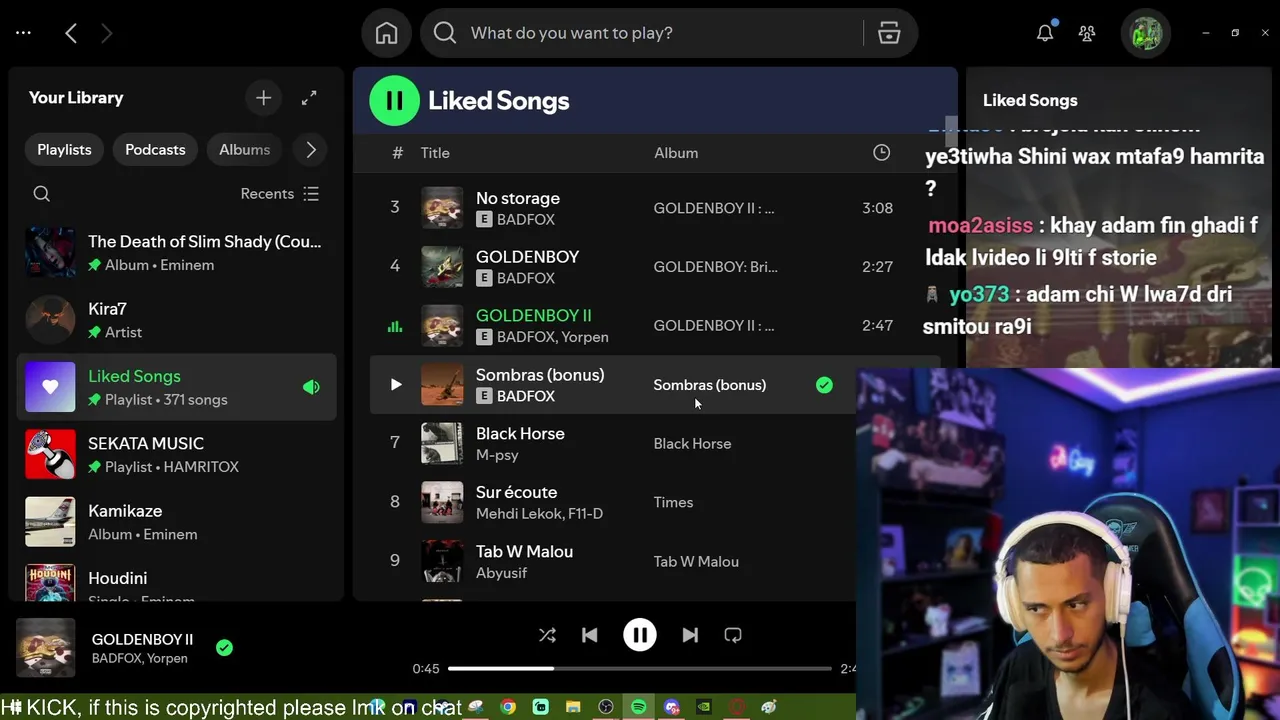Open M-psy artist link
Image resolution: width=1280 pixels, height=720 pixels.
[497, 455]
